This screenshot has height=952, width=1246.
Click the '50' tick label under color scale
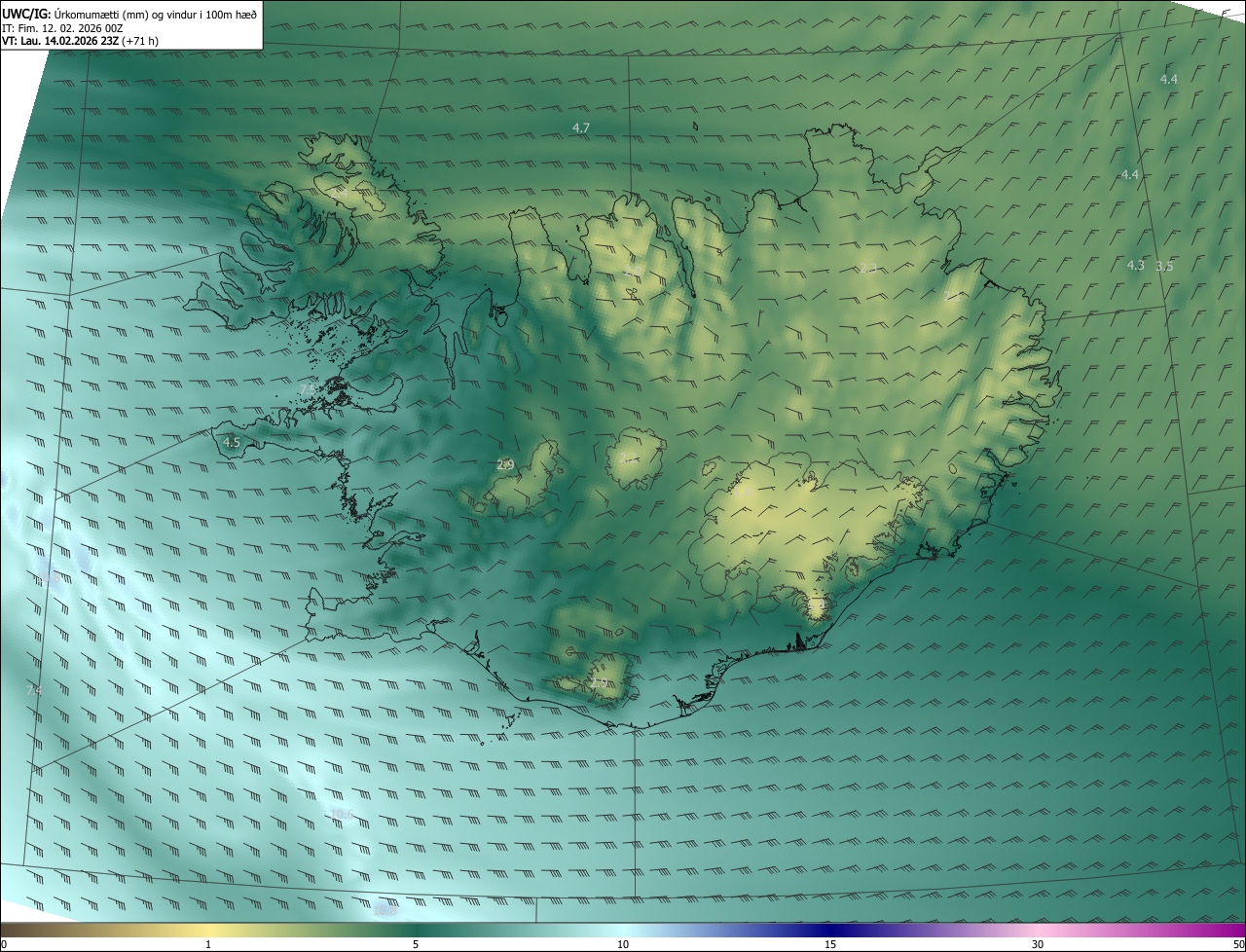point(1238,944)
